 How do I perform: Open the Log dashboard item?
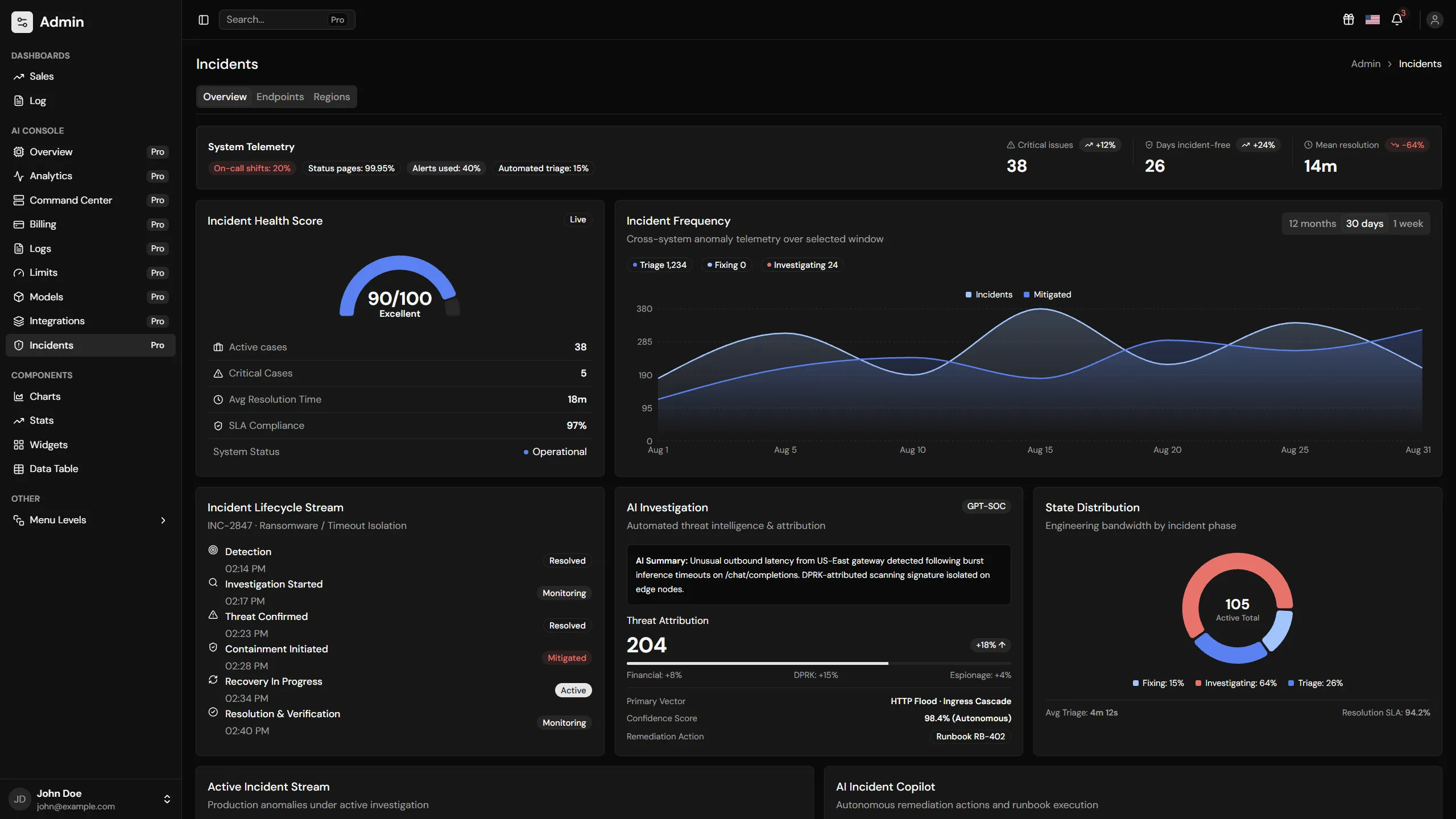(x=90, y=101)
